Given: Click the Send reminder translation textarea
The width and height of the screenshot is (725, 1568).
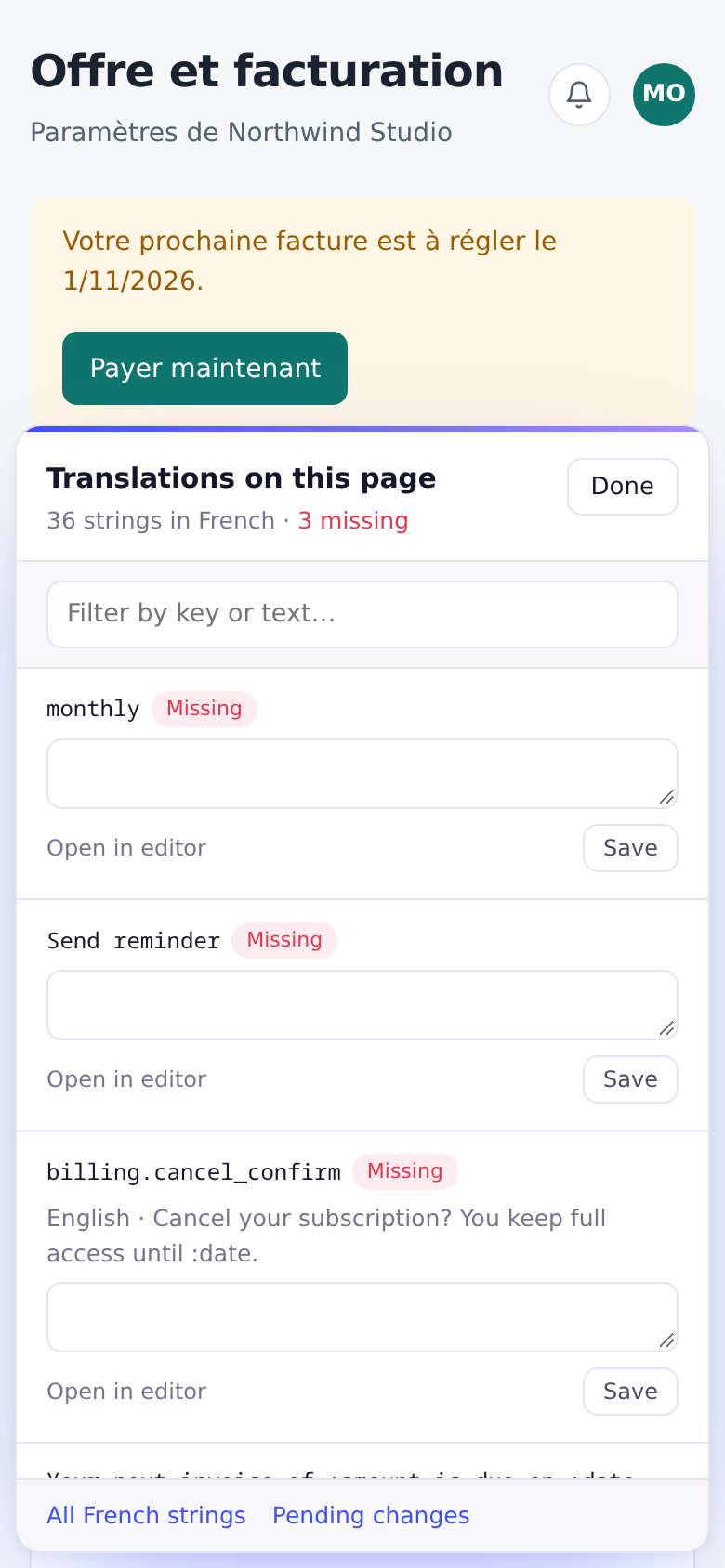Looking at the screenshot, I should (x=362, y=1005).
